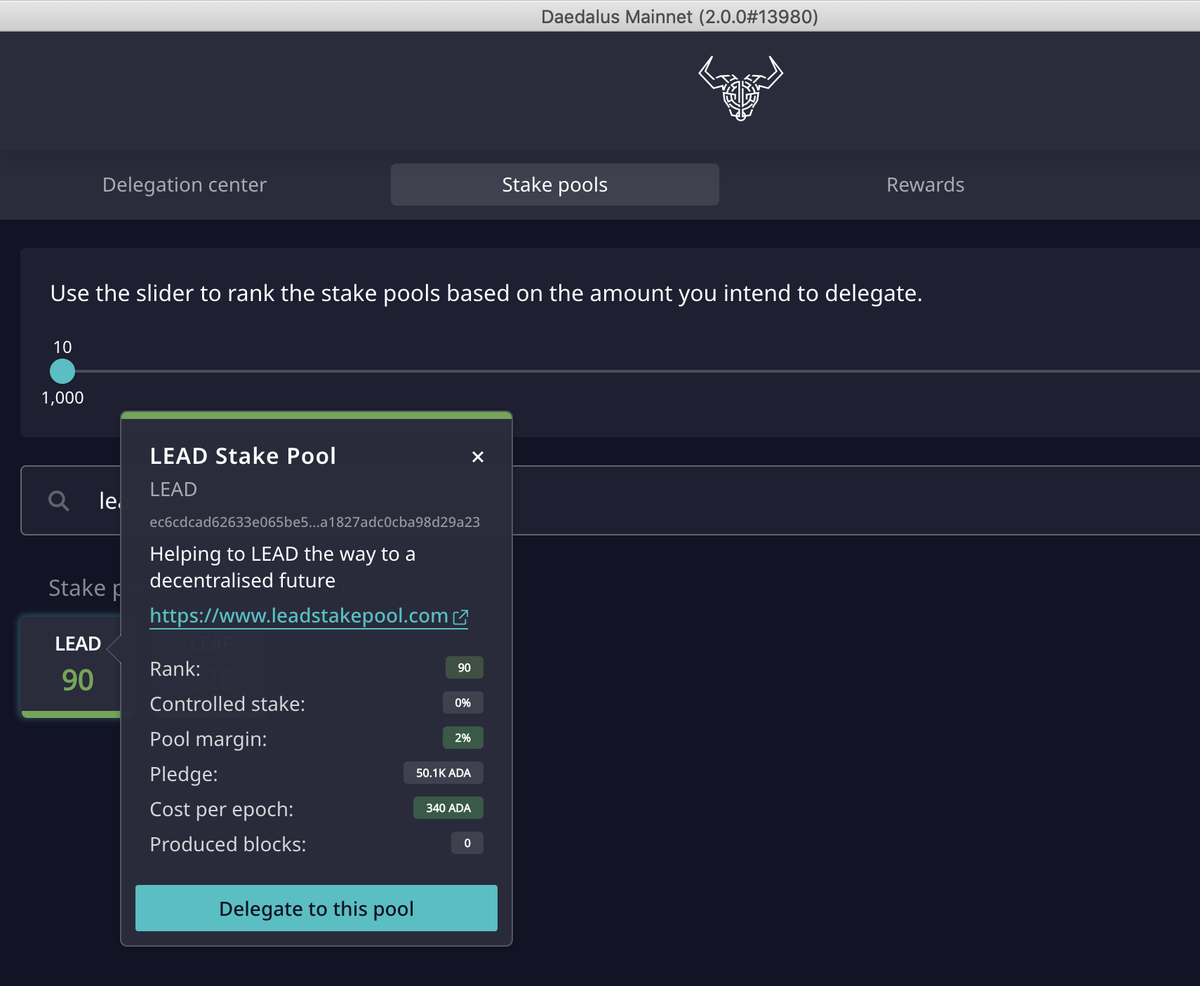
Task: Click the LEAD ticker under the title
Action: pyautogui.click(x=173, y=490)
